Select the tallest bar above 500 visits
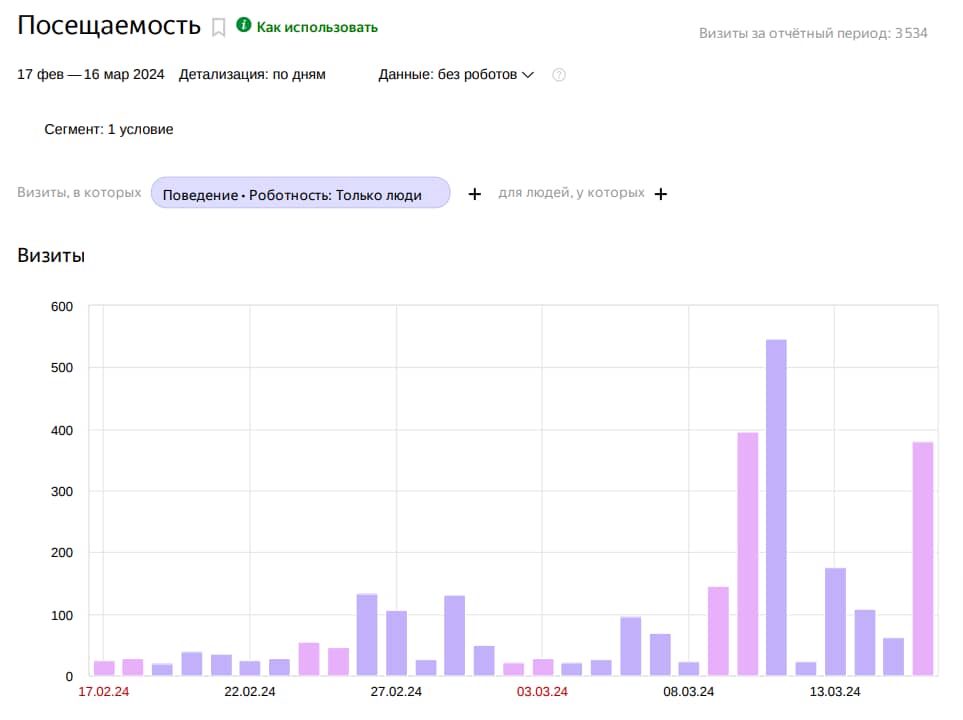This screenshot has height=720, width=963. pyautogui.click(x=776, y=507)
